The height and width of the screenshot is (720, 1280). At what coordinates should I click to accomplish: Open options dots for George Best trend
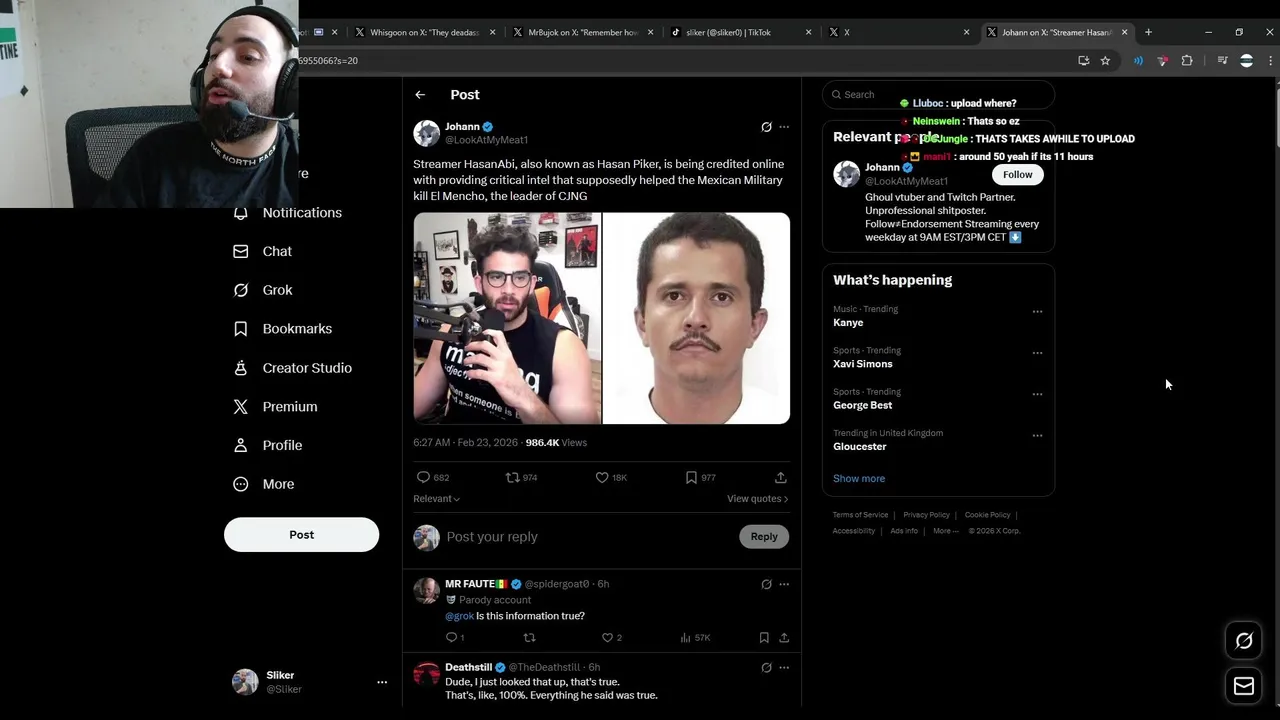1037,394
